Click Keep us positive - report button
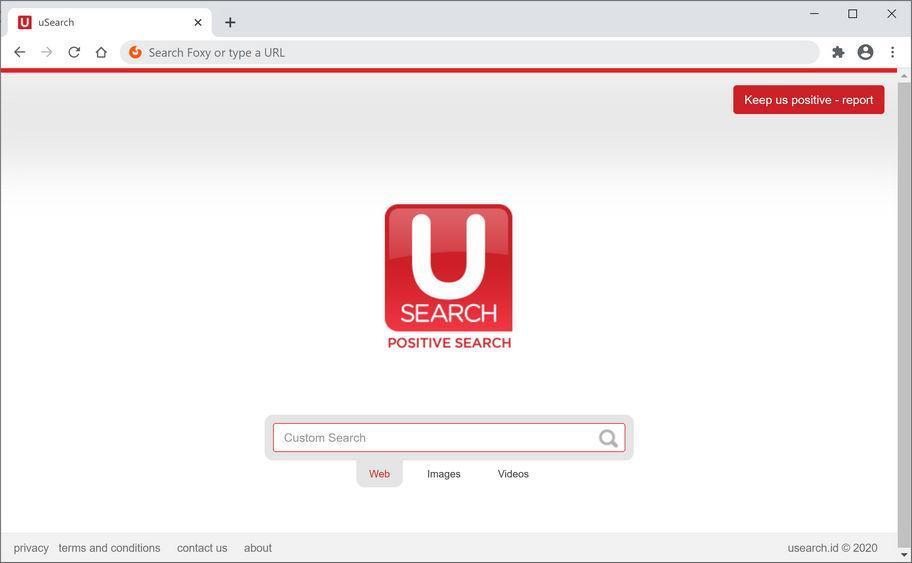912x563 pixels. pyautogui.click(x=808, y=100)
